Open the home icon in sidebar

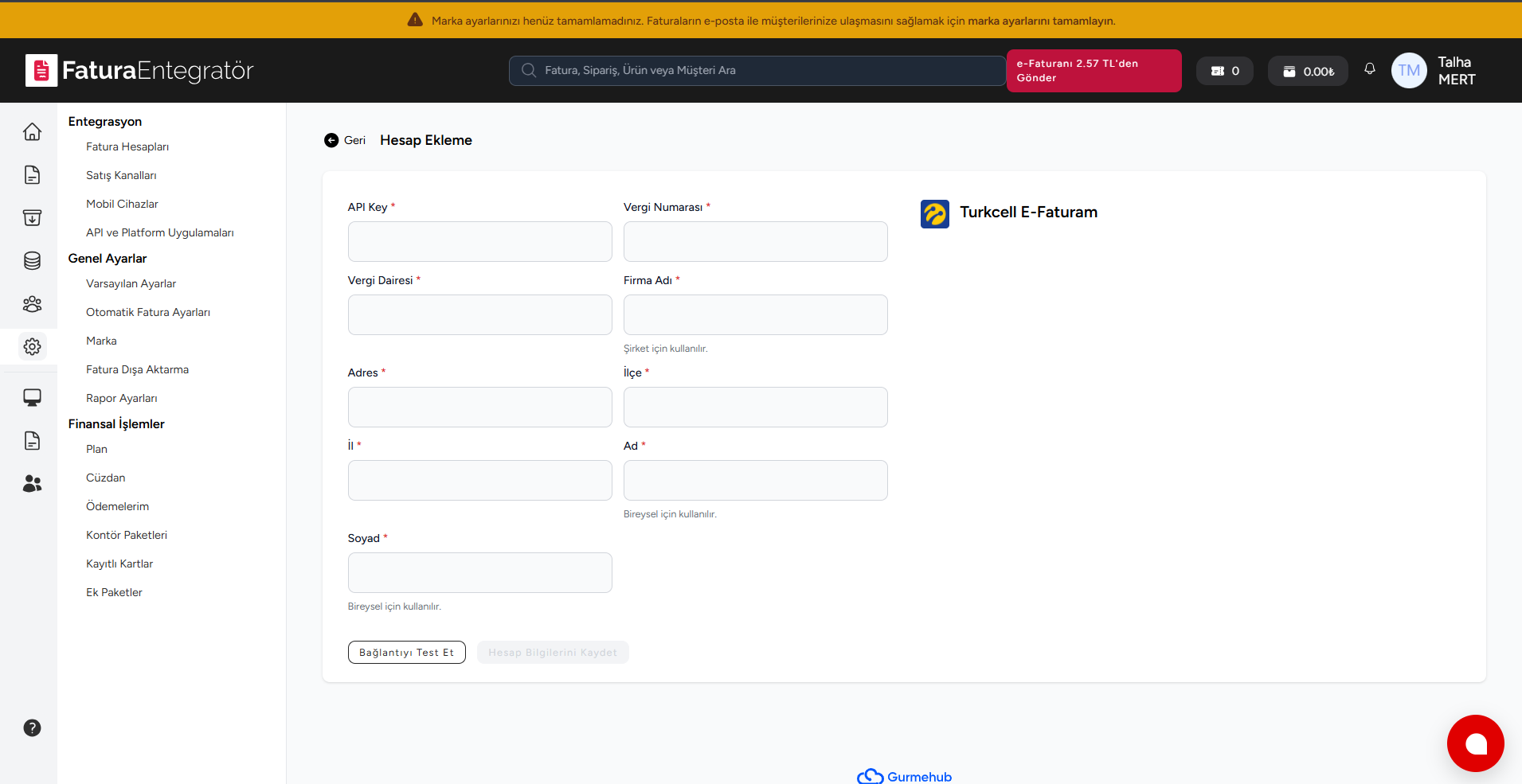coord(32,131)
